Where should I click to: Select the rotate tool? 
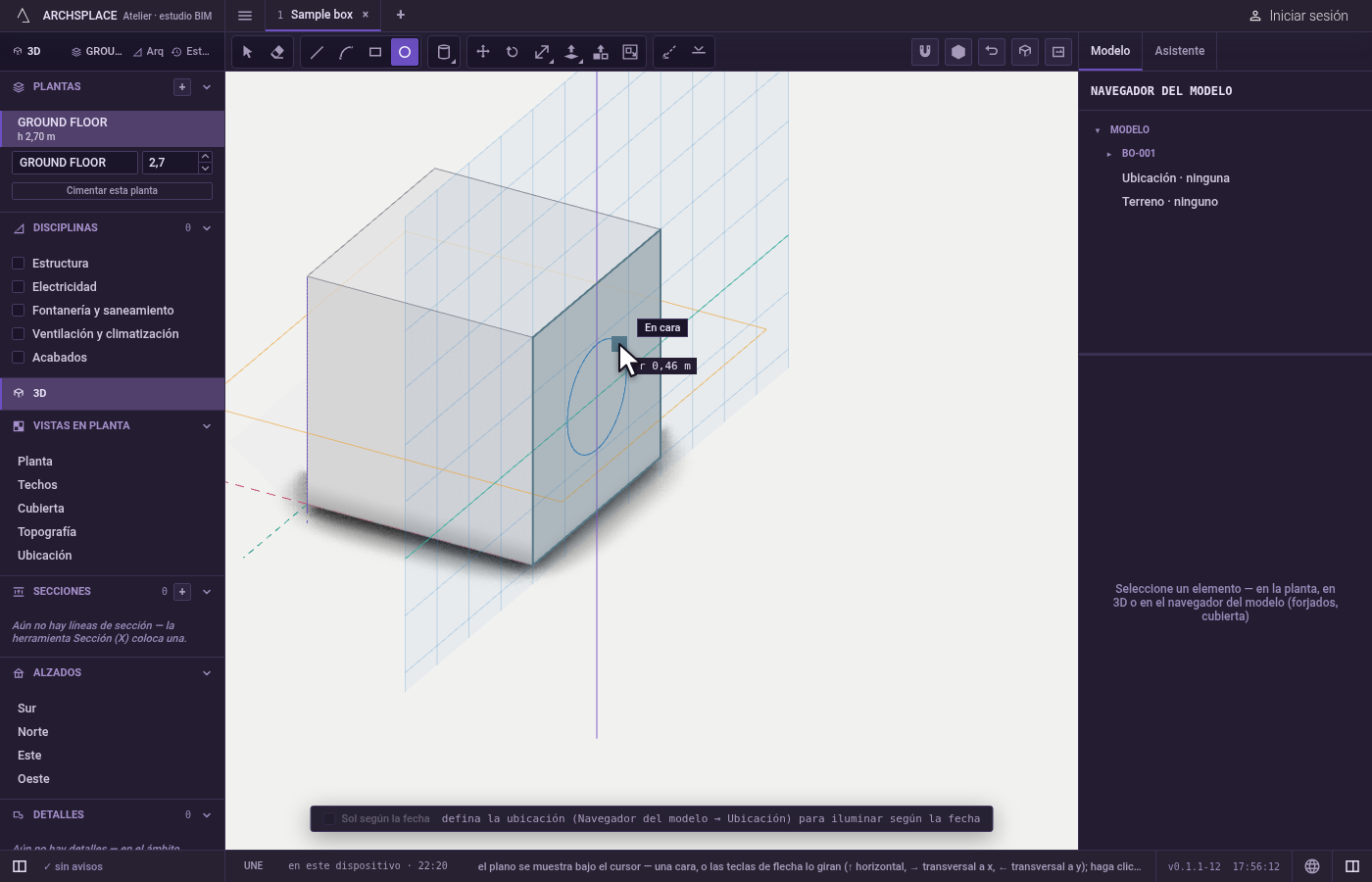click(513, 52)
